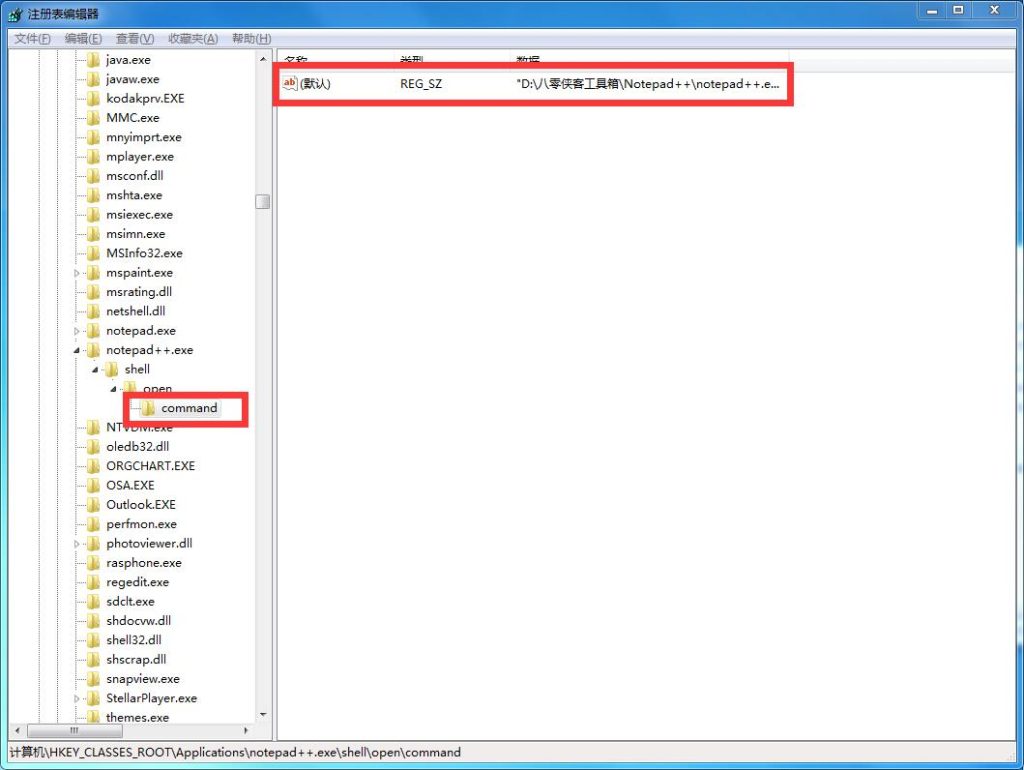Open the 收藏夹(A) menu
Screen dimensions: 1024x770
point(193,39)
